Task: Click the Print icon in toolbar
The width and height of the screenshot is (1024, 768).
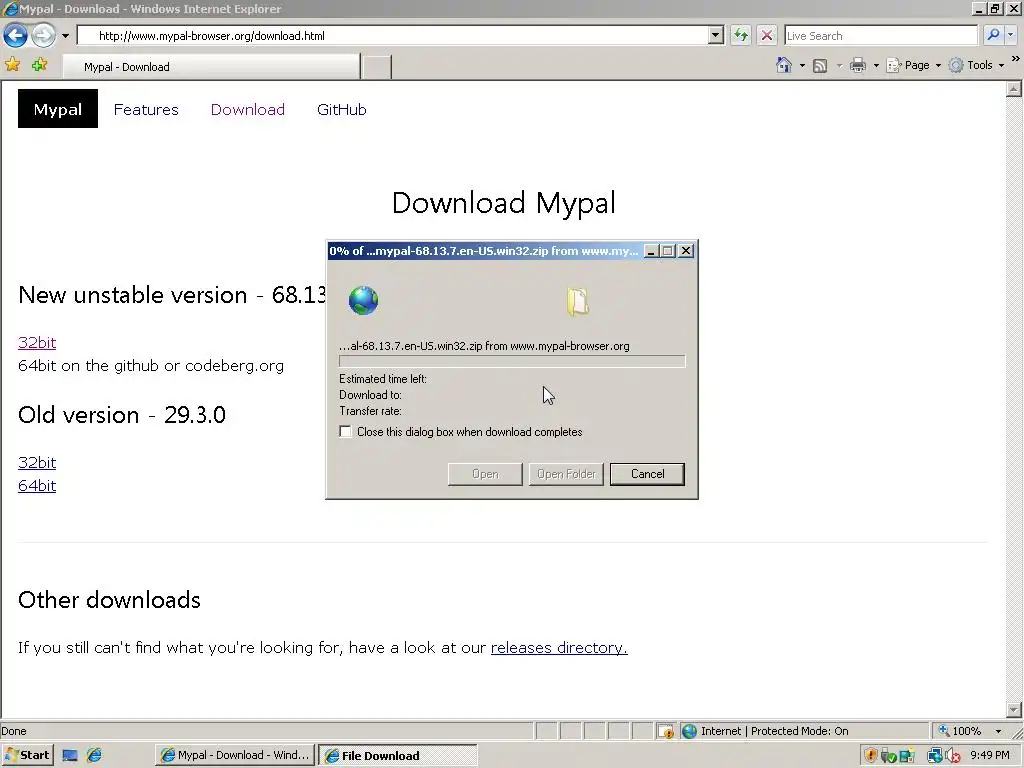Action: click(858, 65)
